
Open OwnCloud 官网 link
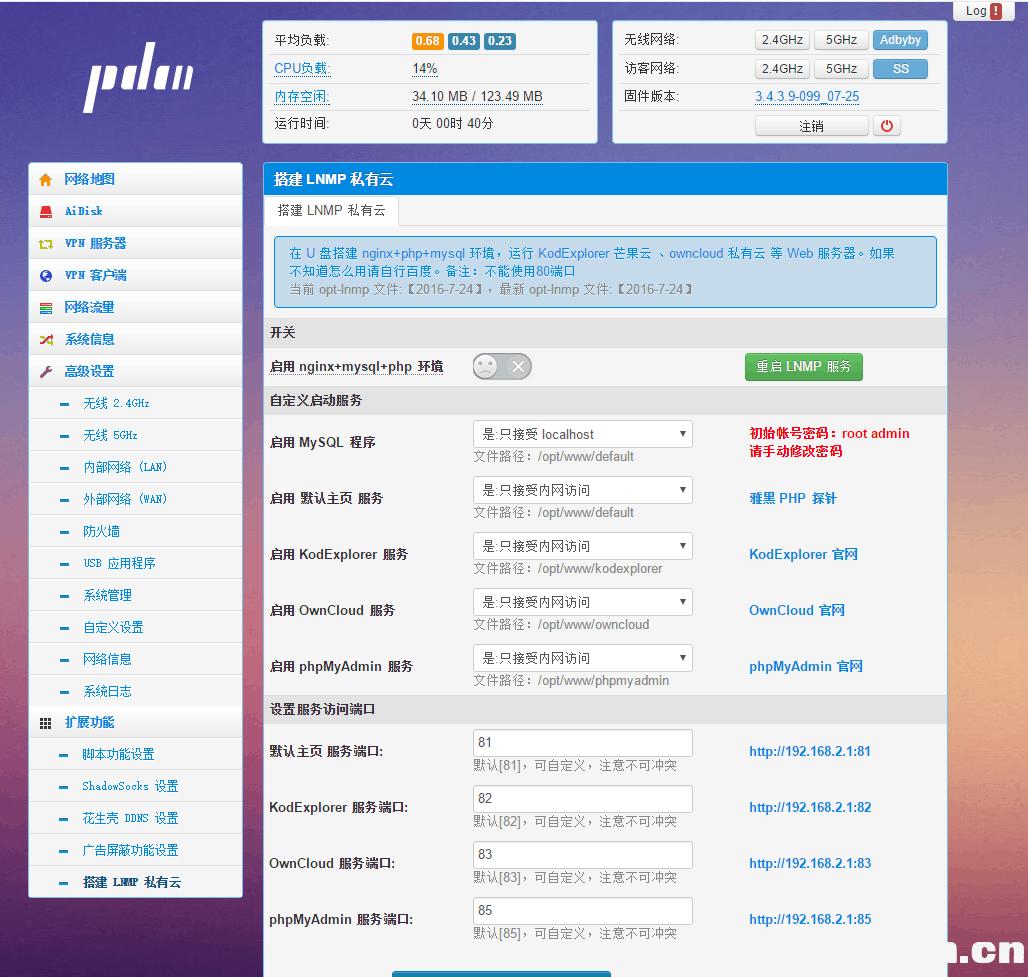pyautogui.click(x=797, y=610)
